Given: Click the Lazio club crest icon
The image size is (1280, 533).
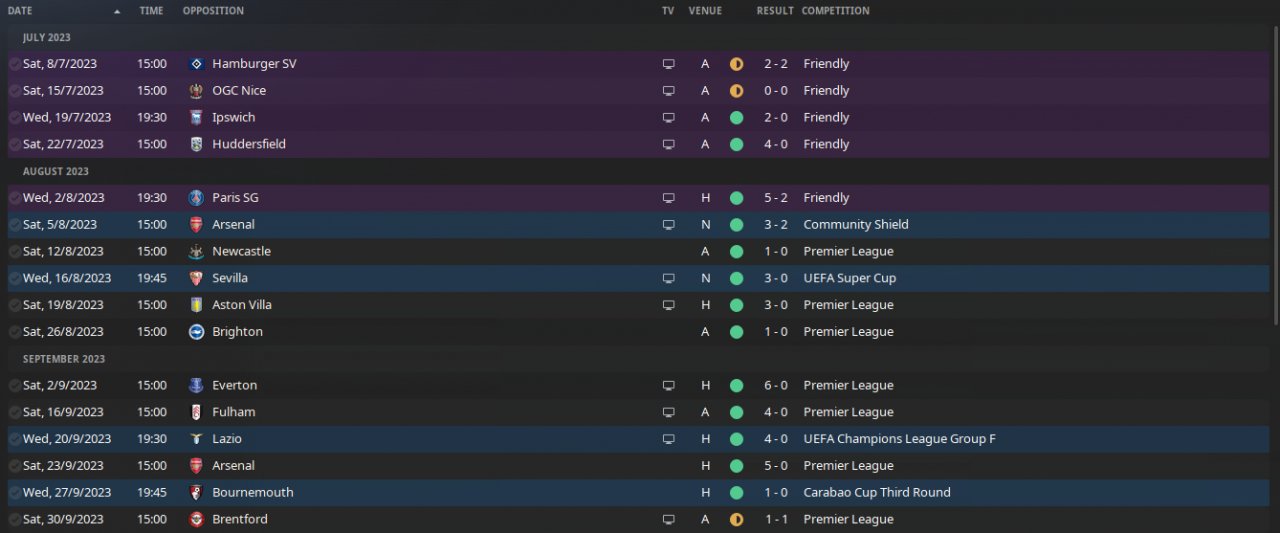Looking at the screenshot, I should pyautogui.click(x=196, y=439).
